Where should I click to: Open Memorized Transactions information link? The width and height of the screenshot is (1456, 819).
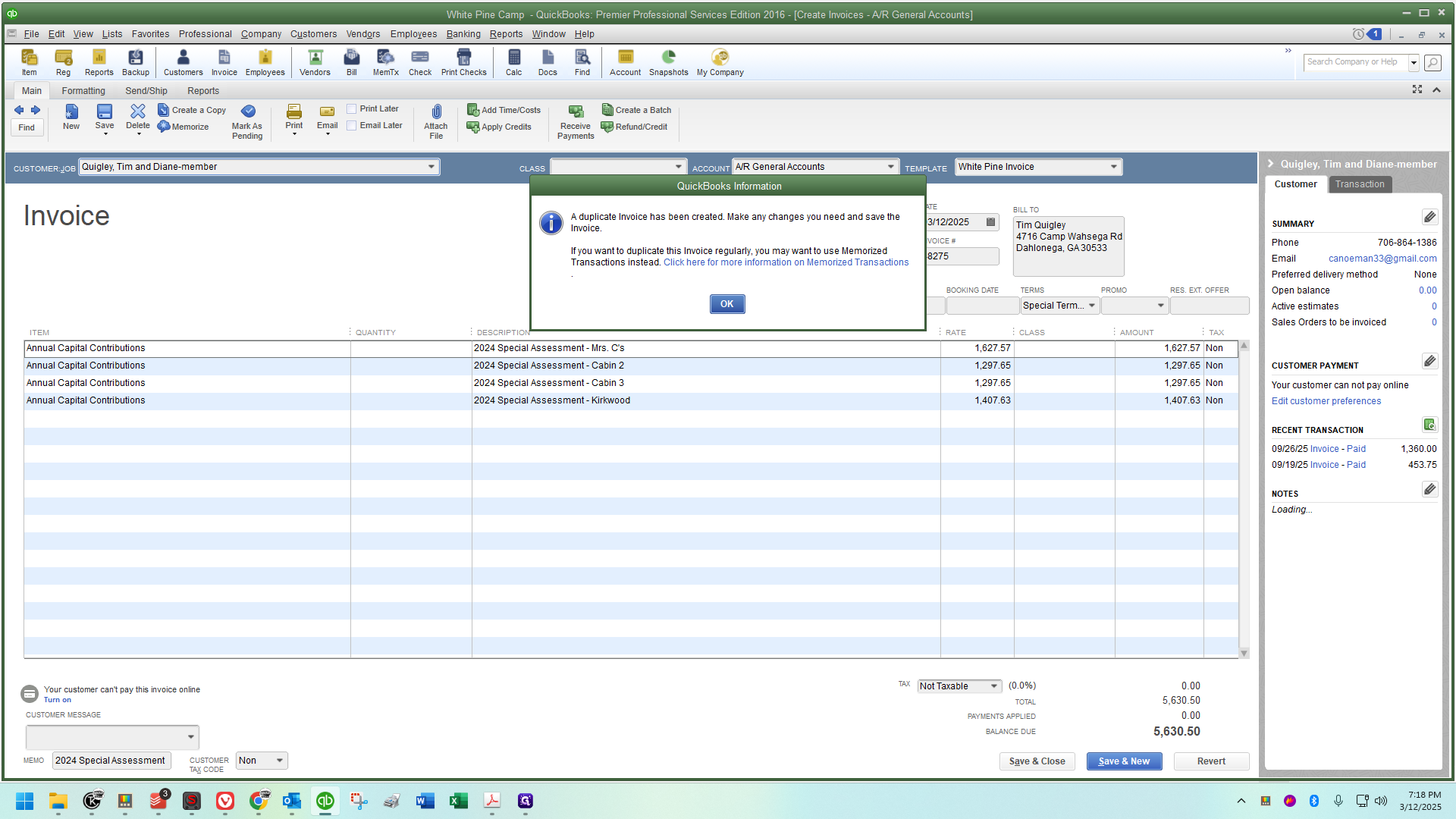[x=786, y=262]
